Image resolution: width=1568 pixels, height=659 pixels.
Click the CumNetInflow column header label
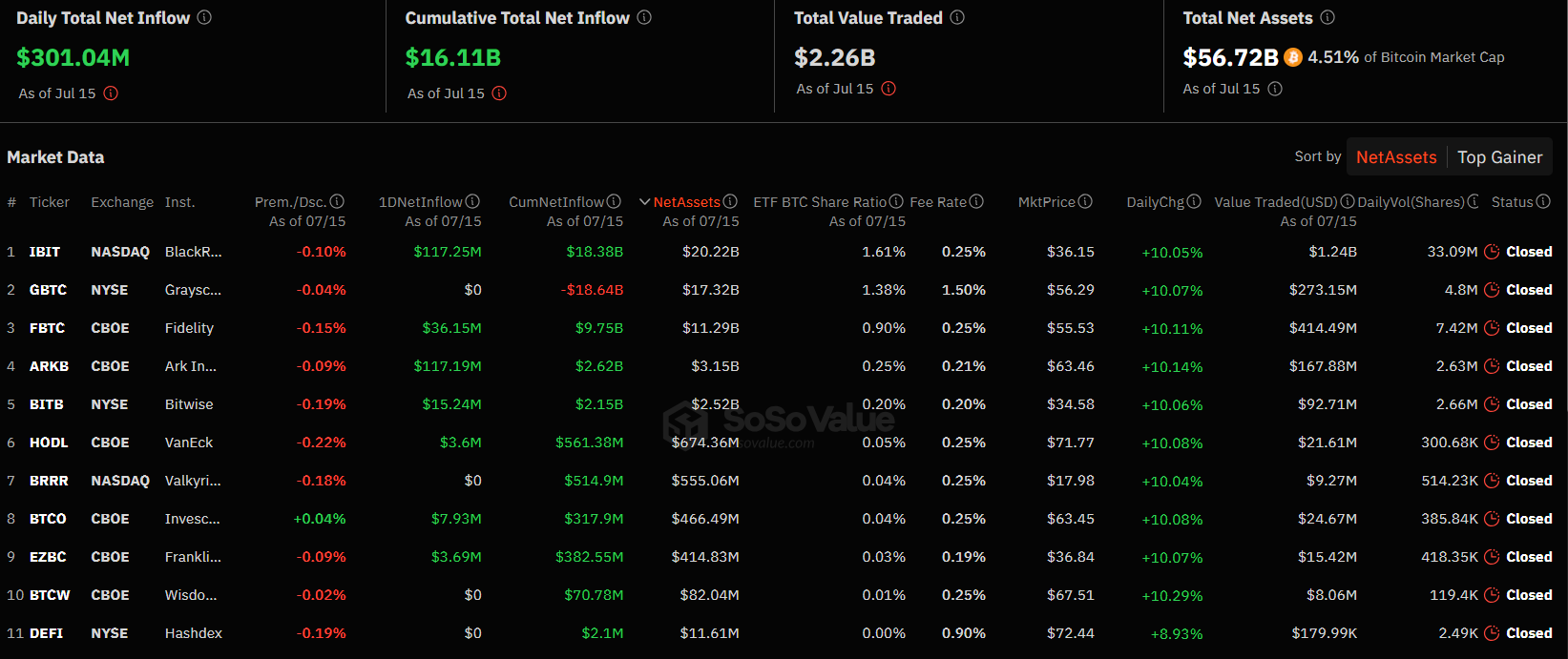pos(556,202)
